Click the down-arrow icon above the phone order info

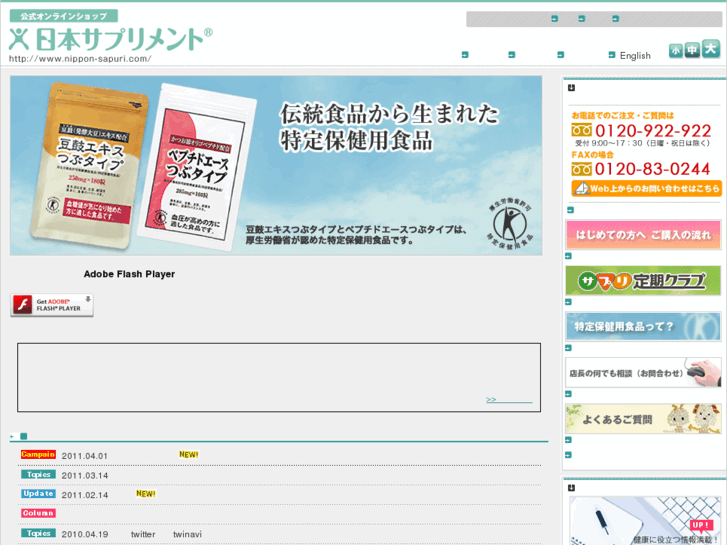tap(571, 88)
